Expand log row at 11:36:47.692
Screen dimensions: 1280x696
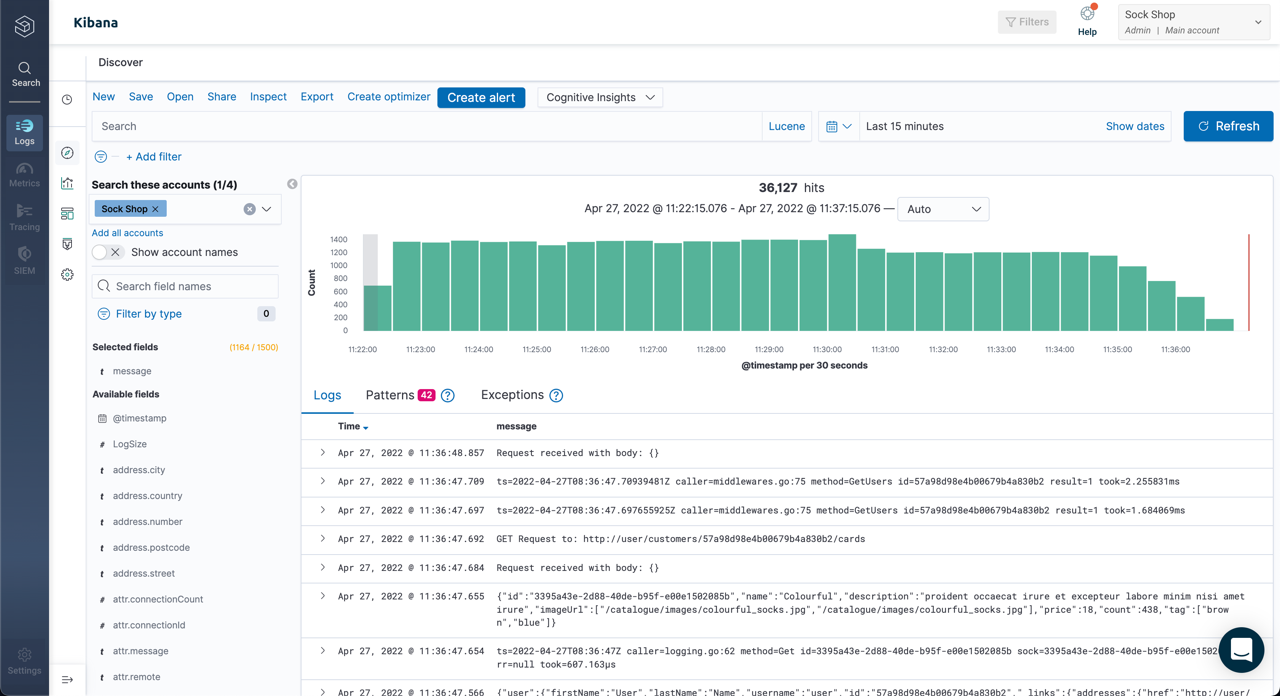pyautogui.click(x=323, y=538)
